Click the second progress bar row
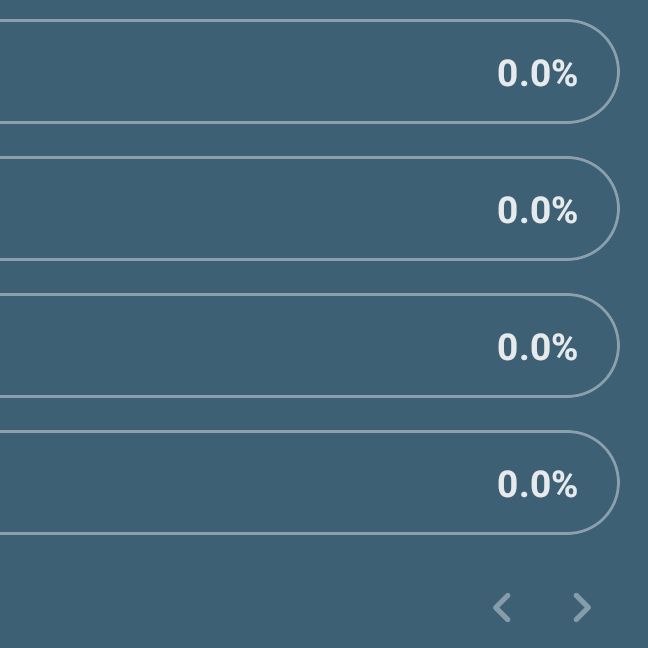Screen dimensions: 648x648 (x=310, y=209)
